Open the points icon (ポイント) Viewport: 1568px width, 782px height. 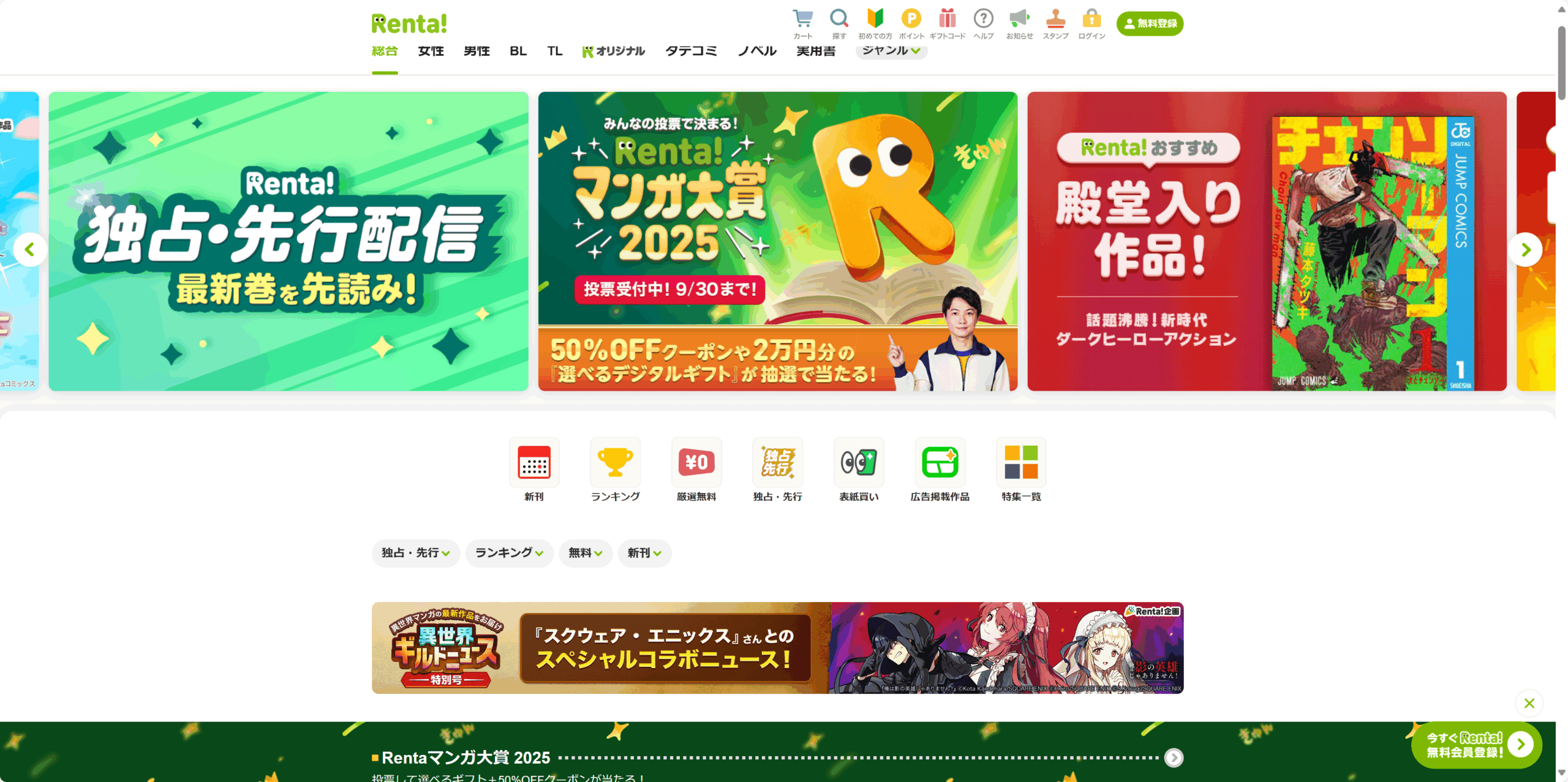tap(911, 24)
